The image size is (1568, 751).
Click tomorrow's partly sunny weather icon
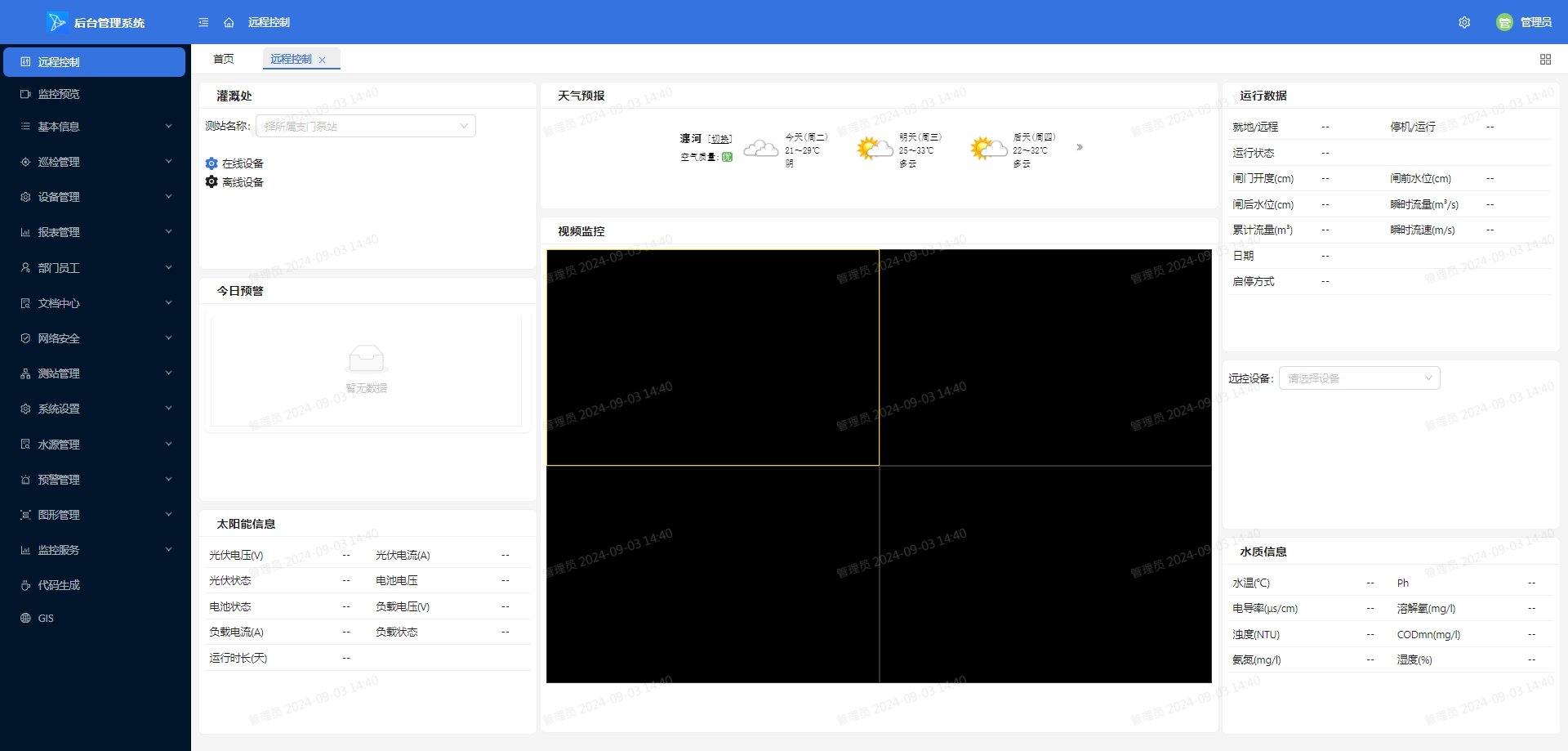pyautogui.click(x=875, y=148)
